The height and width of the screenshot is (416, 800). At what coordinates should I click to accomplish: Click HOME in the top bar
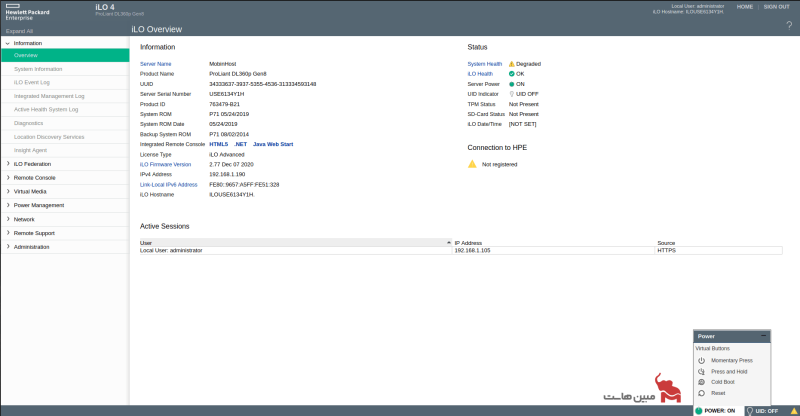tap(744, 7)
